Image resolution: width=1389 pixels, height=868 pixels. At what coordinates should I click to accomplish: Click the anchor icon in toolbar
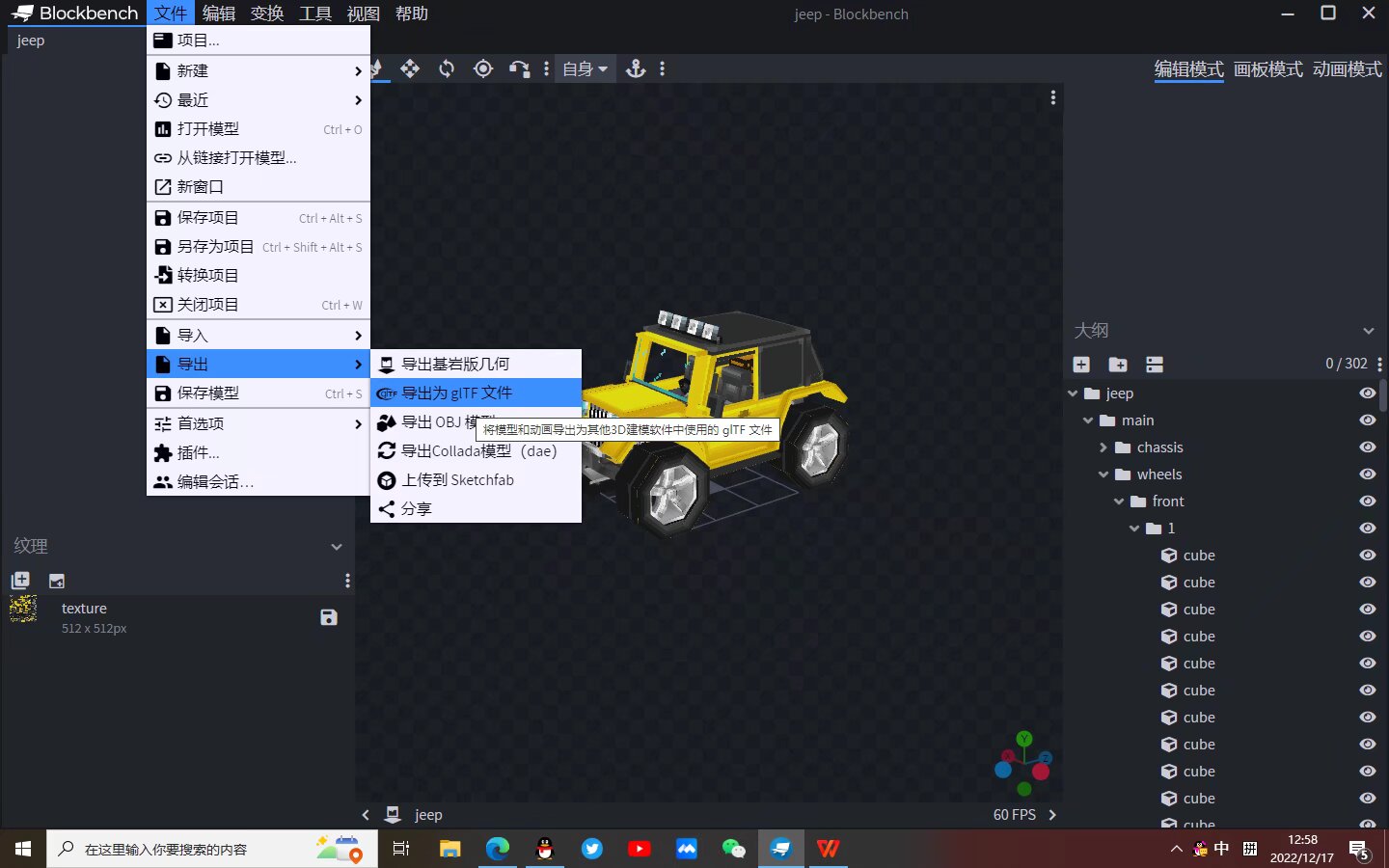[x=636, y=68]
